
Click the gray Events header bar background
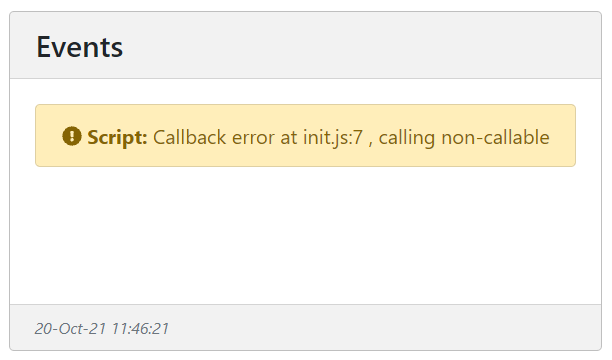point(351,46)
